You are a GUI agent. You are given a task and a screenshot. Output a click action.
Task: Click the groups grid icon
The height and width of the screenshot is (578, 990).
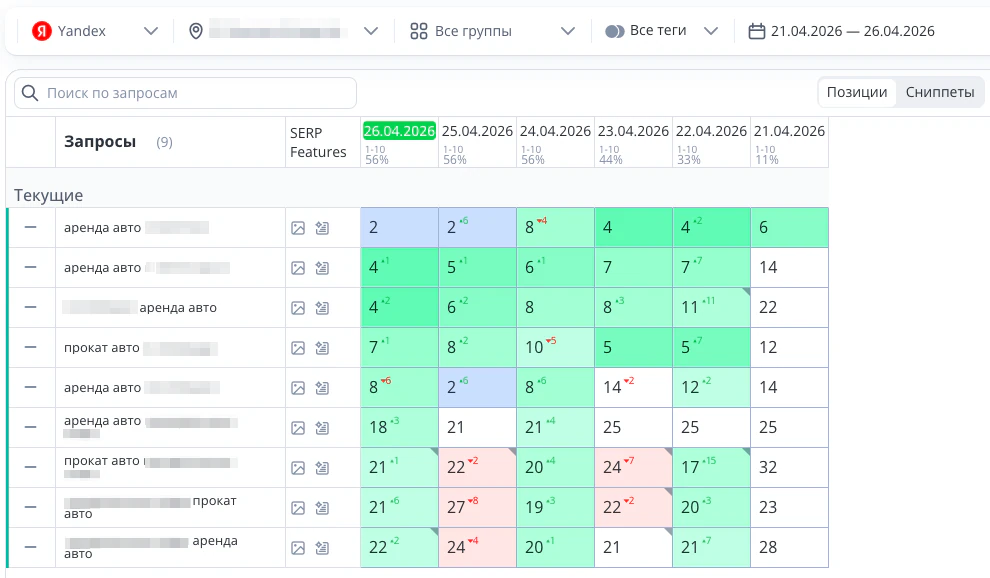pos(419,31)
